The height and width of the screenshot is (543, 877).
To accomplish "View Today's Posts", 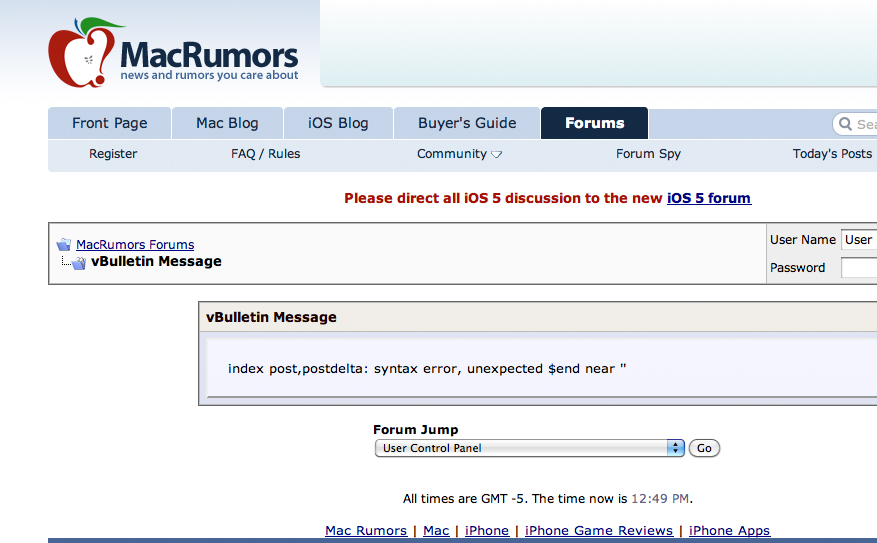I will point(832,154).
